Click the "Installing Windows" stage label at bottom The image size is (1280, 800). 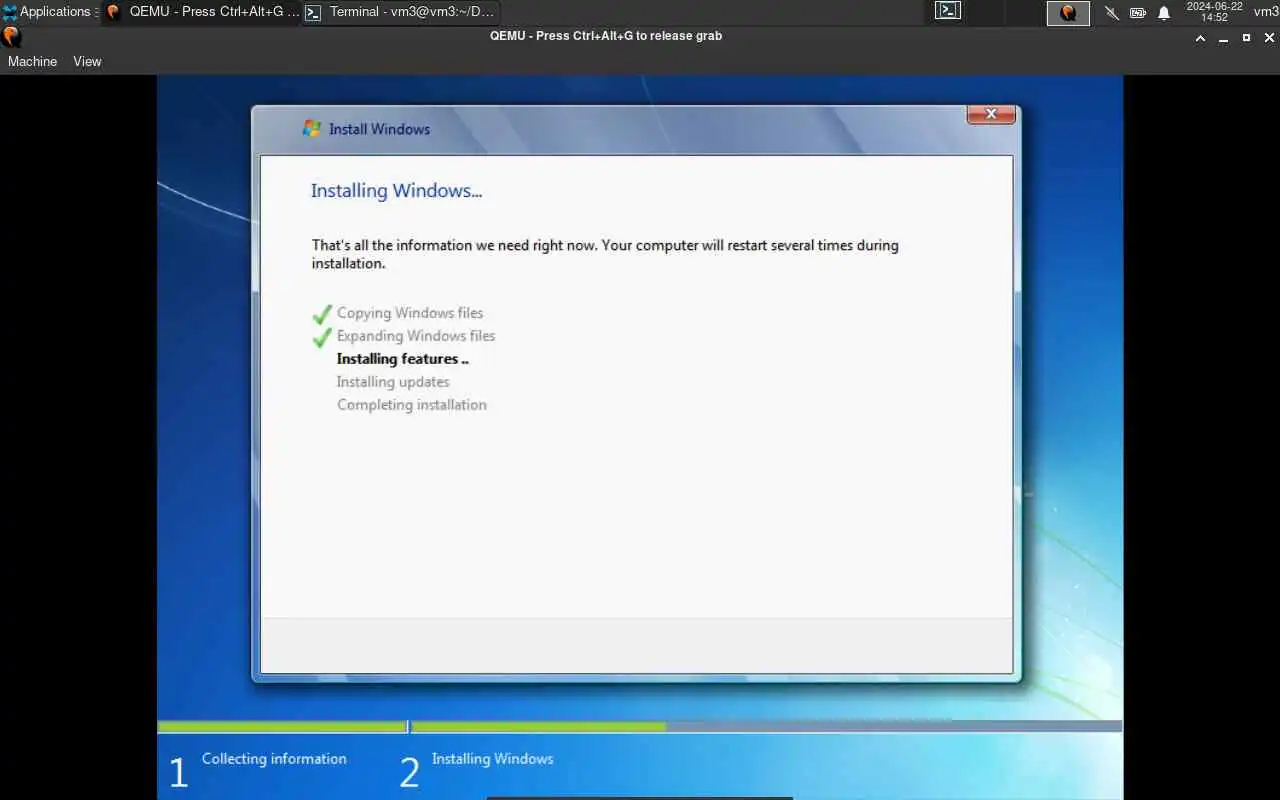pyautogui.click(x=492, y=759)
